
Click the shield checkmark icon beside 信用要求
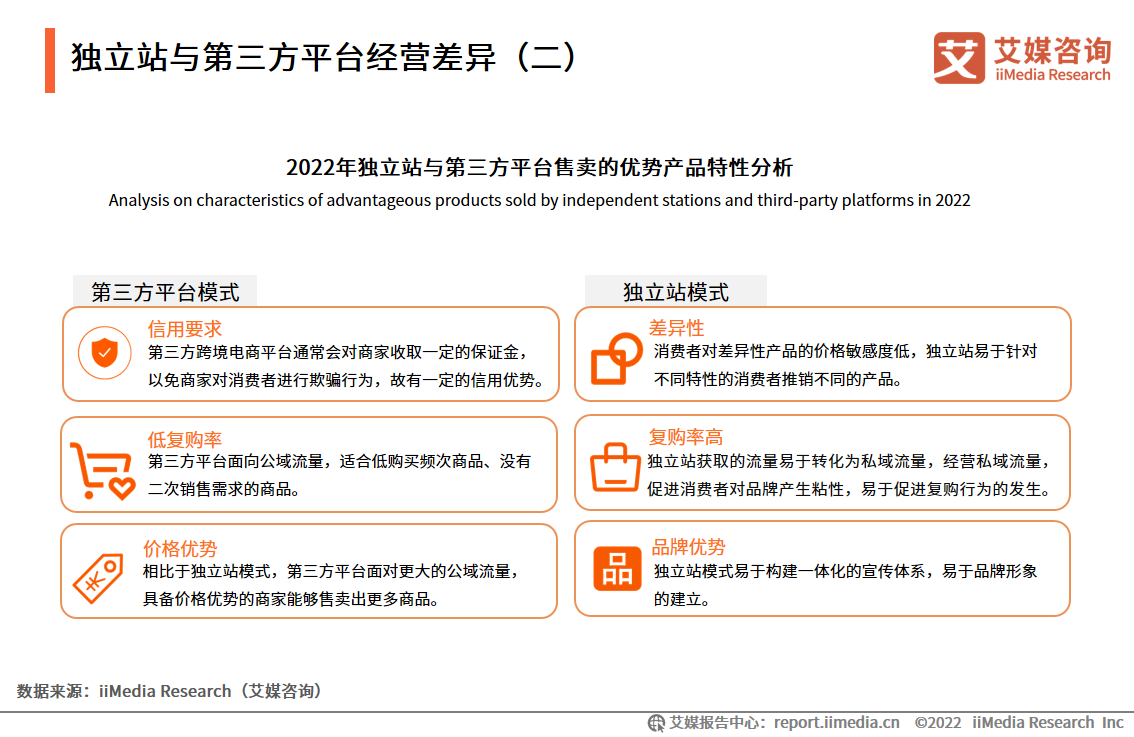pos(105,353)
